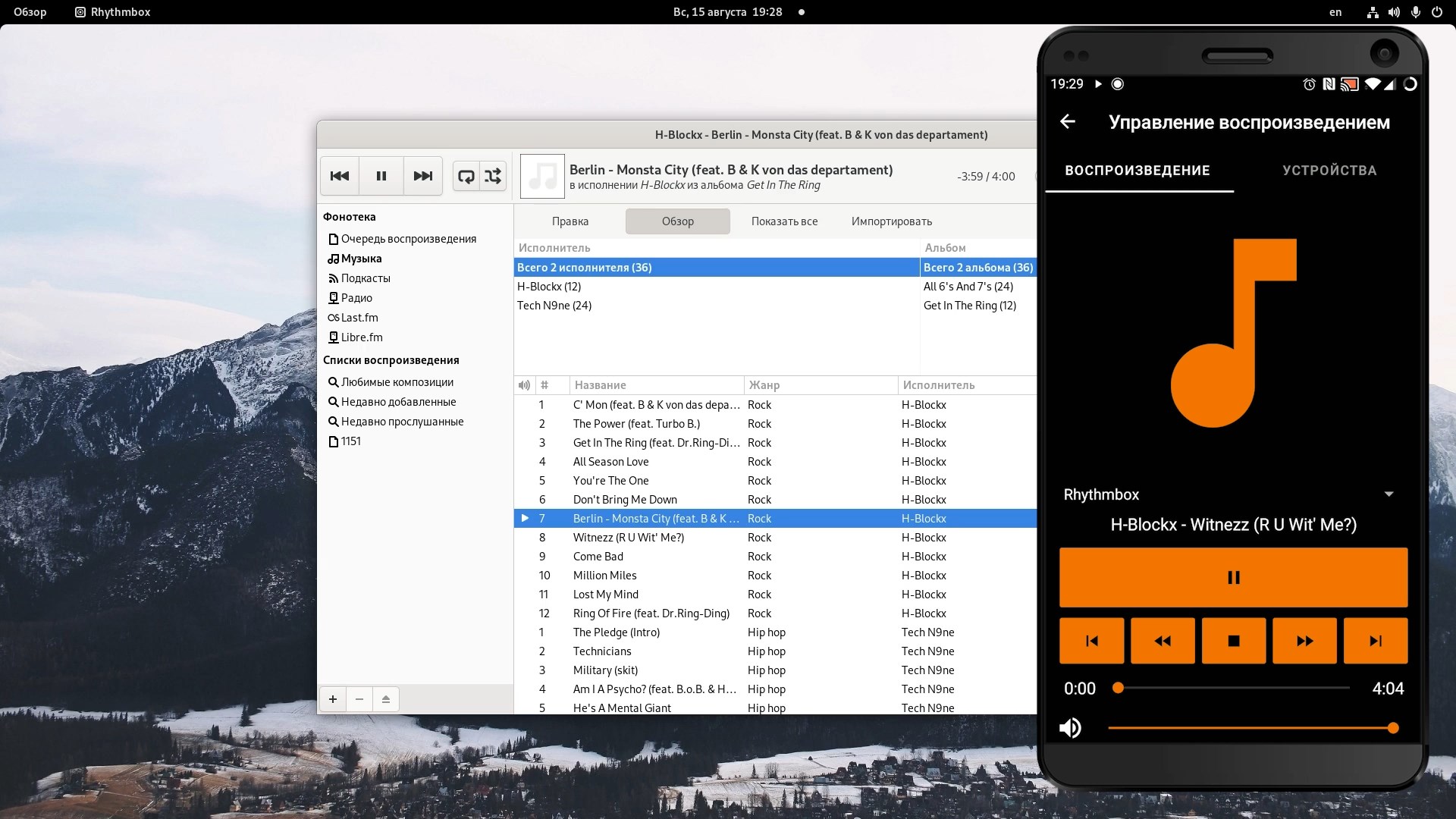The image size is (1456, 819).
Task: Toggle shuffle mode in Rhythmbox
Action: (493, 176)
